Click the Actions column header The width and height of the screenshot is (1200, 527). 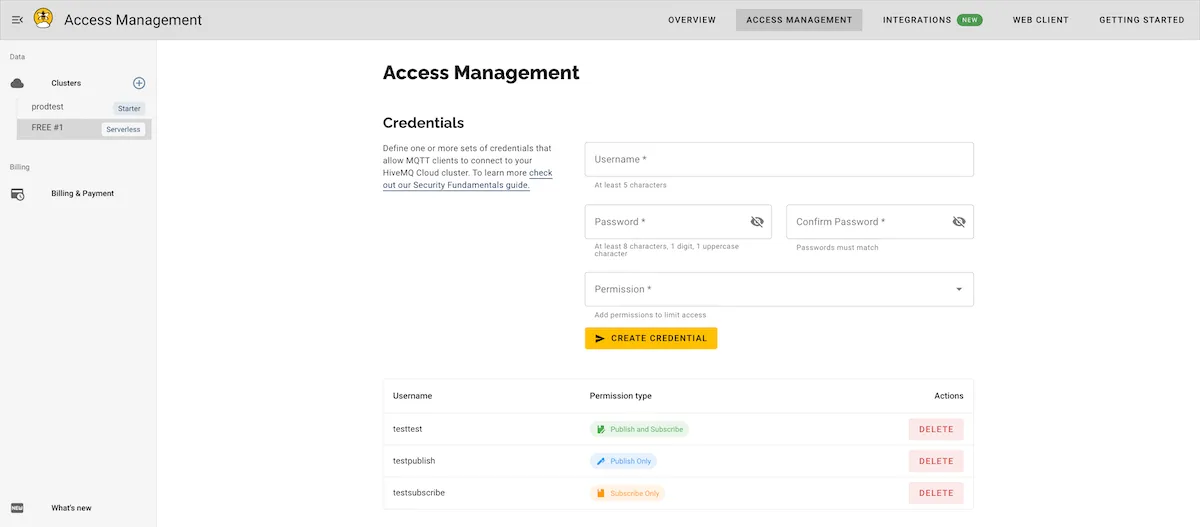(x=949, y=396)
